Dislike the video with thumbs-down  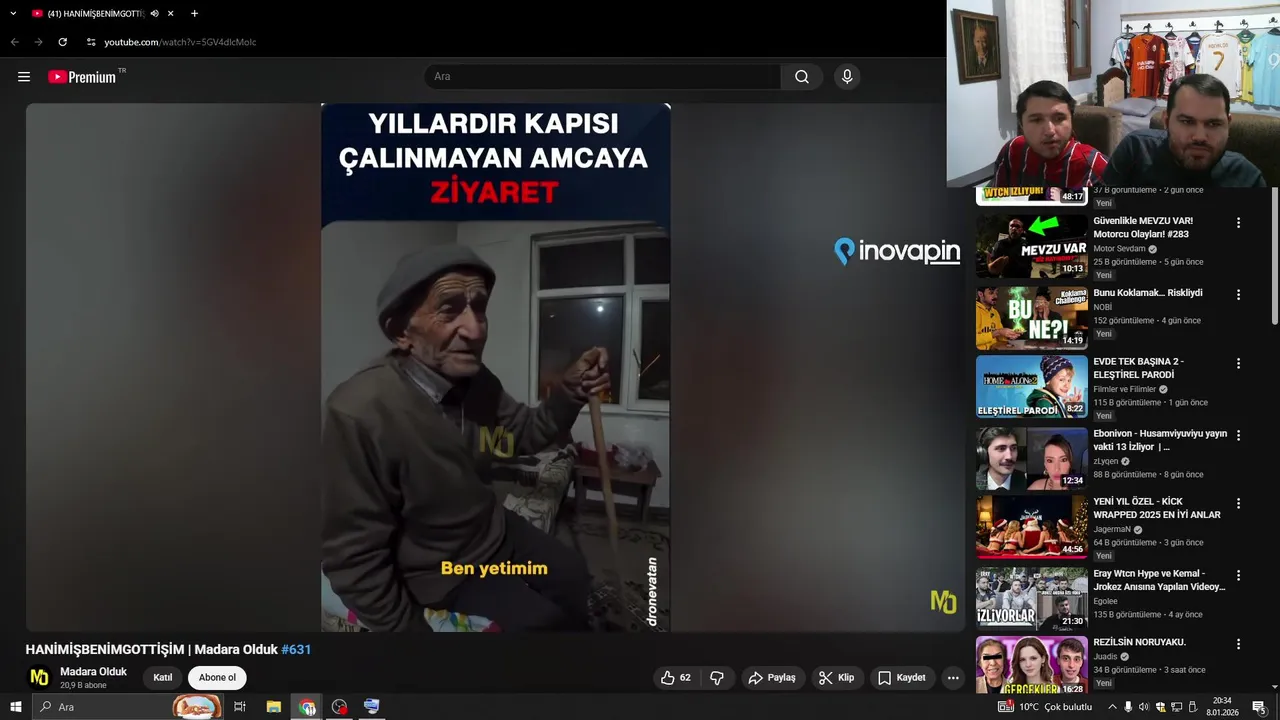pyautogui.click(x=717, y=678)
